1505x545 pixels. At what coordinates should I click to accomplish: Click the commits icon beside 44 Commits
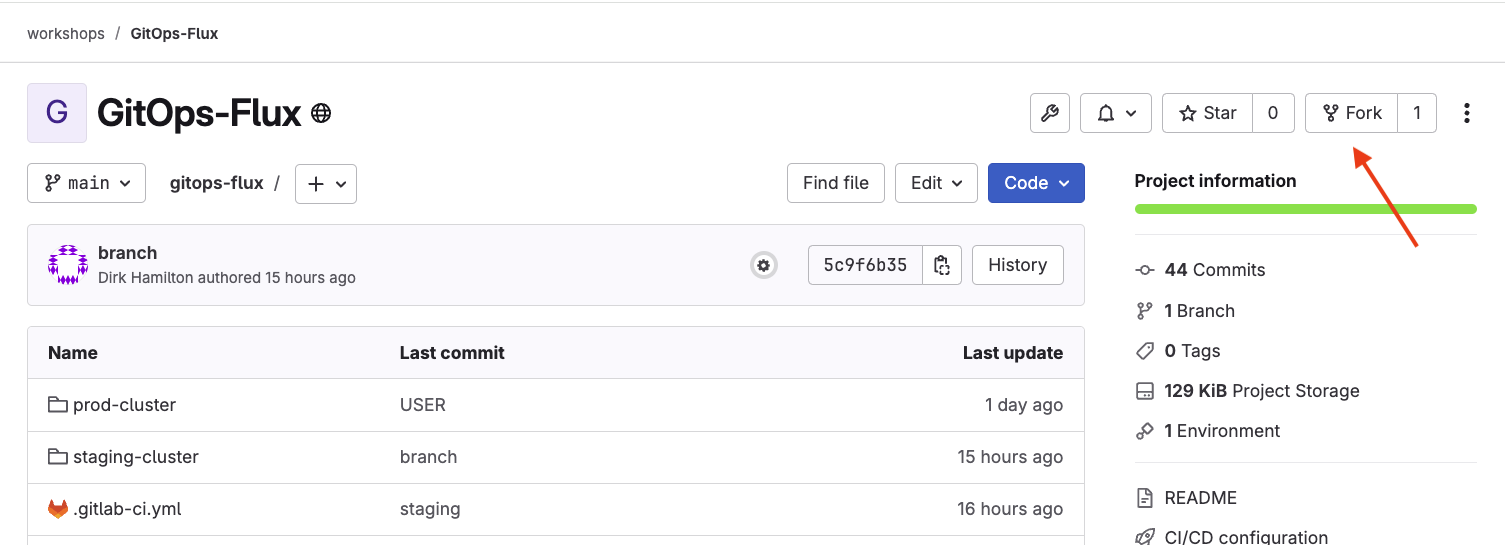pyautogui.click(x=1145, y=270)
